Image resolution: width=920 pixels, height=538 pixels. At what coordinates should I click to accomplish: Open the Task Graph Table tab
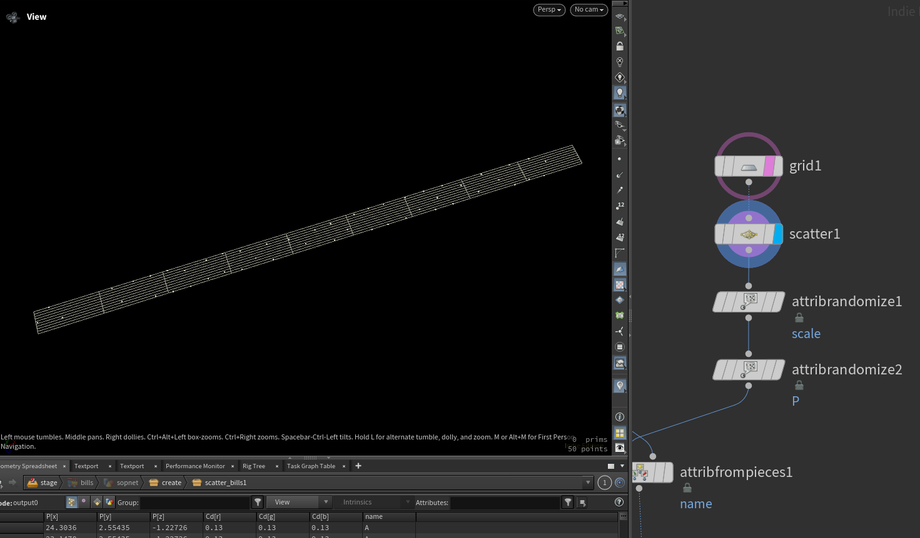(311, 466)
